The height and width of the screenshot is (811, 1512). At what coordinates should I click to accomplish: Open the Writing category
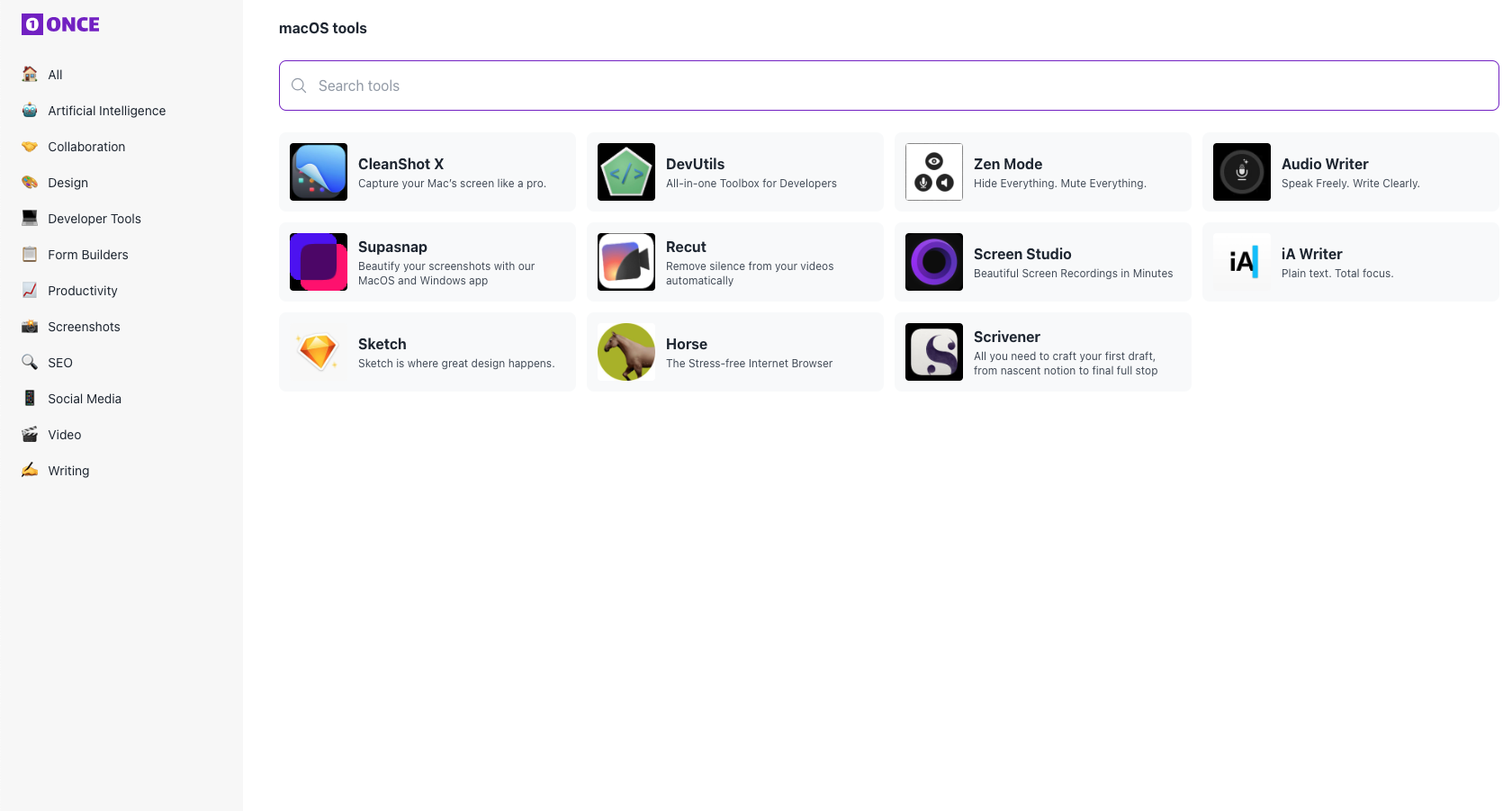[68, 471]
